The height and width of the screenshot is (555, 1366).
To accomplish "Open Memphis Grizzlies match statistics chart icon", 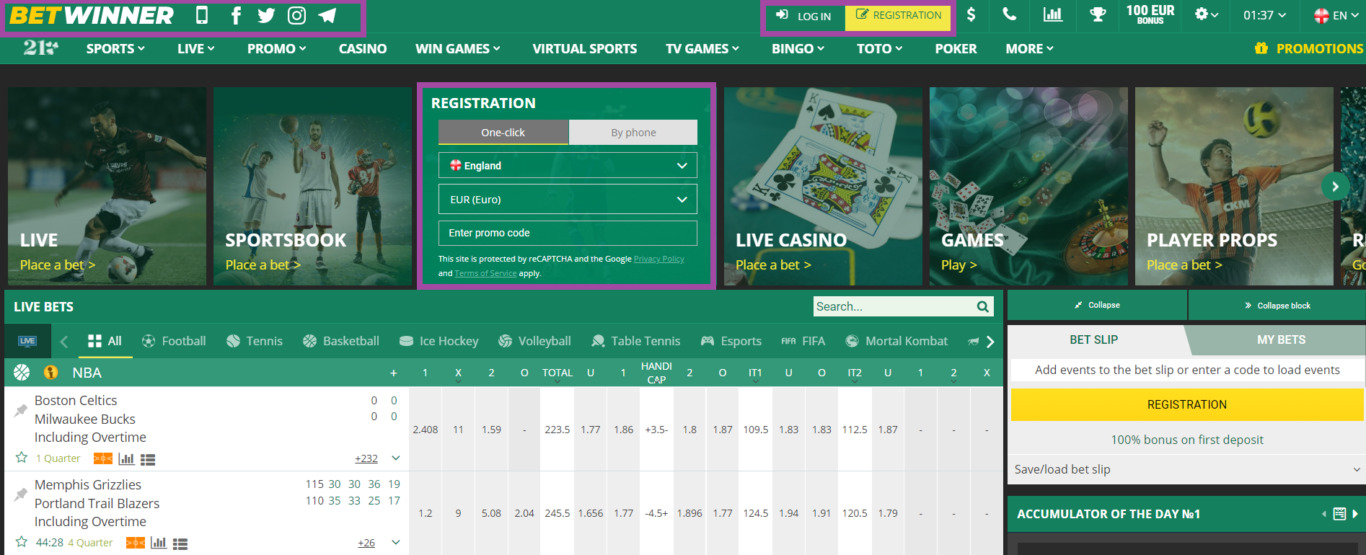I will (x=158, y=543).
